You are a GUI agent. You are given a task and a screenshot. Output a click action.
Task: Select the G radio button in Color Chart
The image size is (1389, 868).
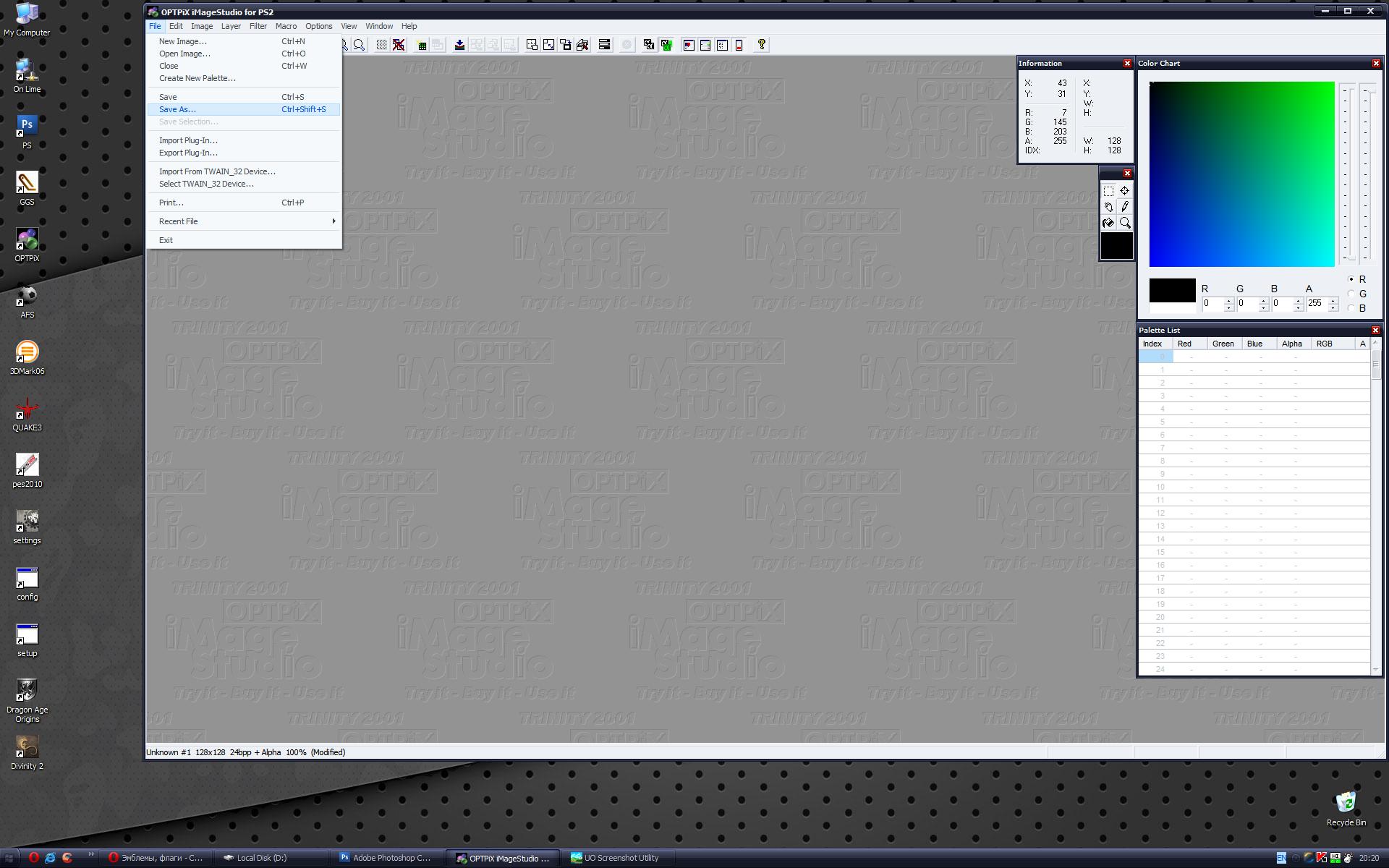(x=1351, y=294)
